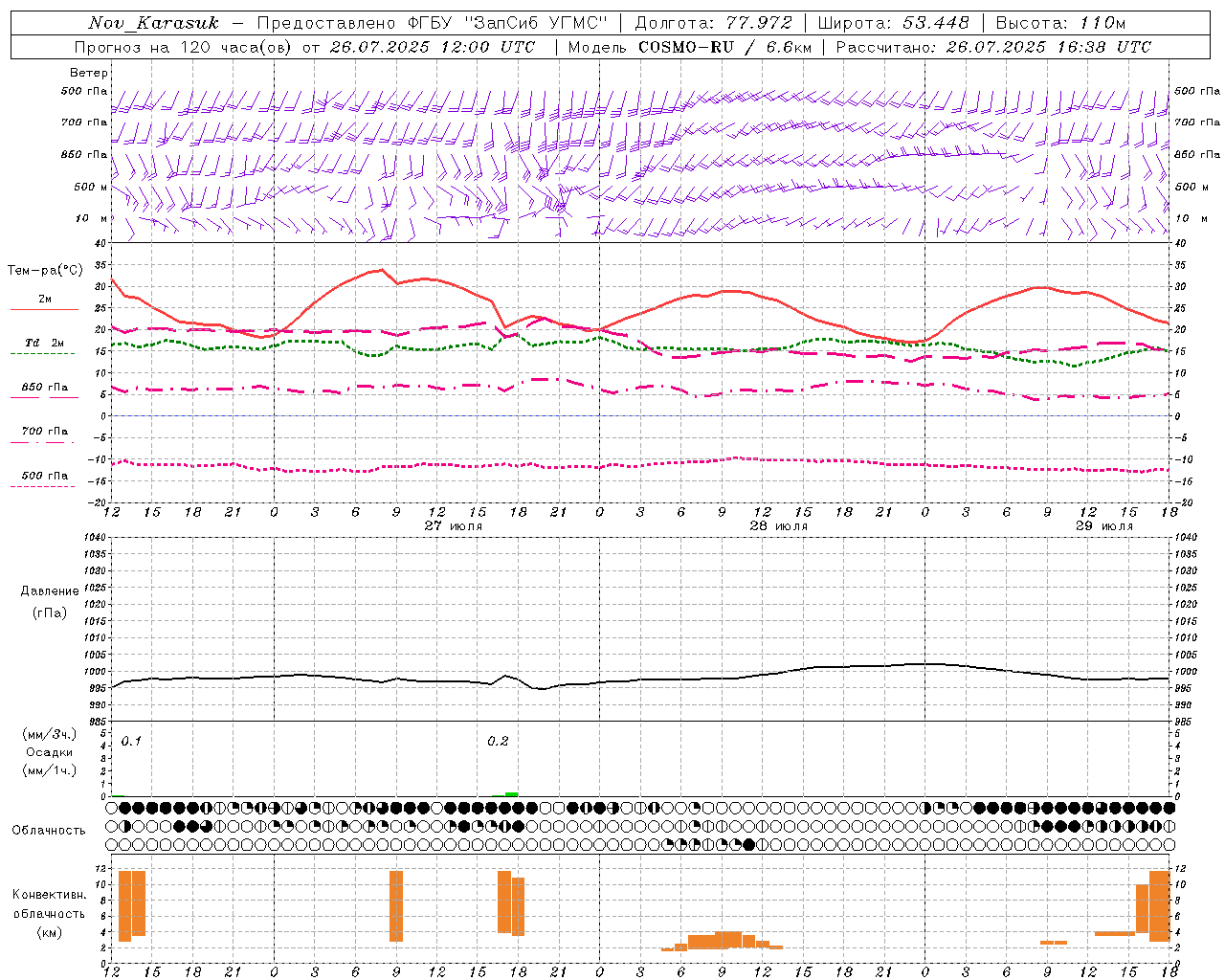Image resolution: width=1225 pixels, height=980 pixels.
Task: Click the '(мм/3ч.)' precipitation unit label
Action: pyautogui.click(x=50, y=734)
